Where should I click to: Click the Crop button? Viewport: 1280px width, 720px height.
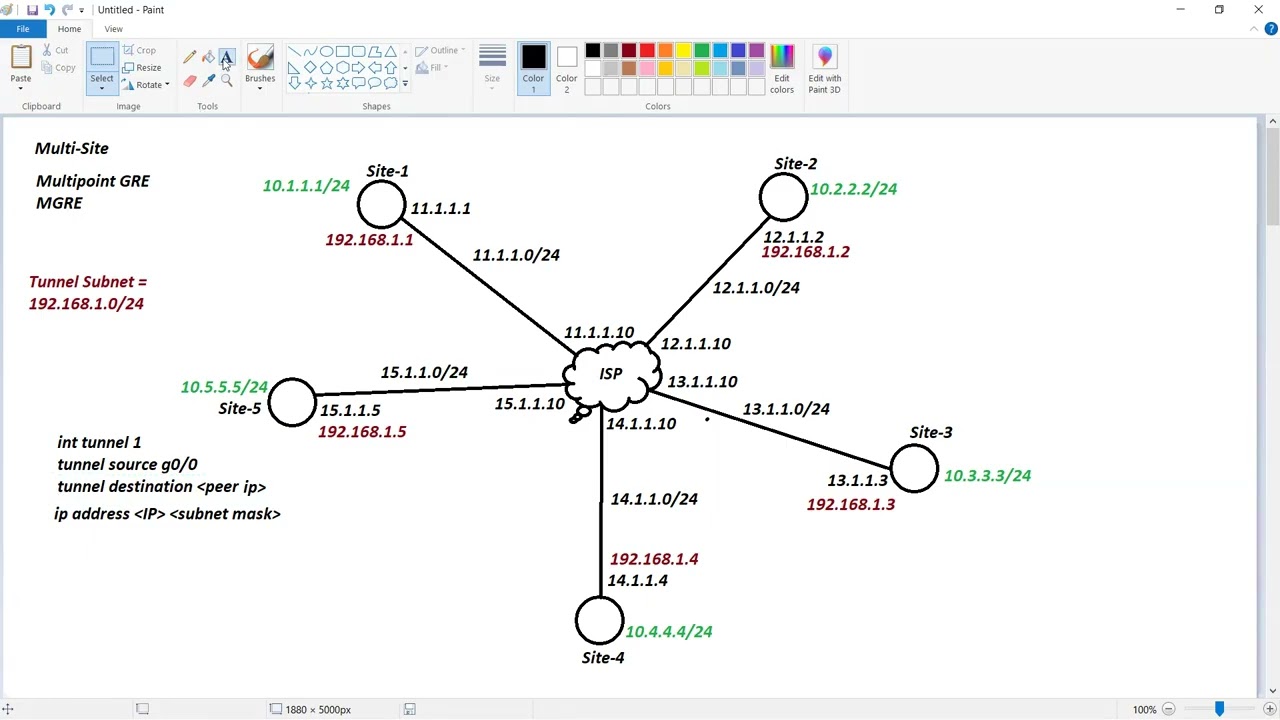139,50
